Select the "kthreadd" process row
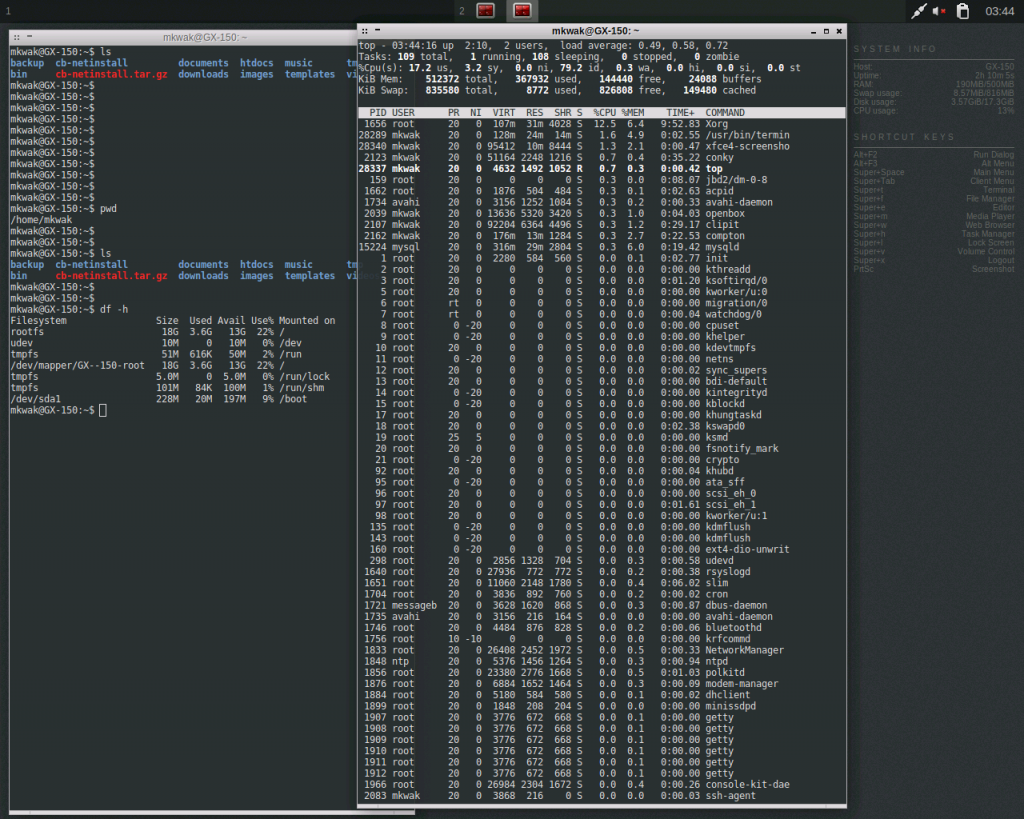Image resolution: width=1024 pixels, height=819 pixels. (x=601, y=270)
